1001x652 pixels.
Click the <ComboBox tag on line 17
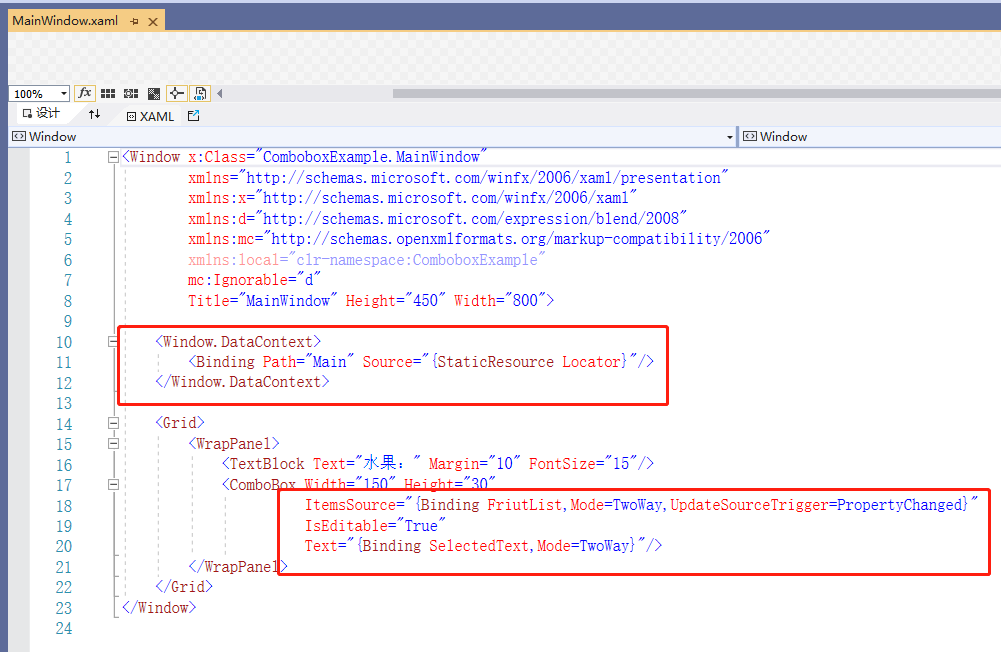click(x=259, y=485)
